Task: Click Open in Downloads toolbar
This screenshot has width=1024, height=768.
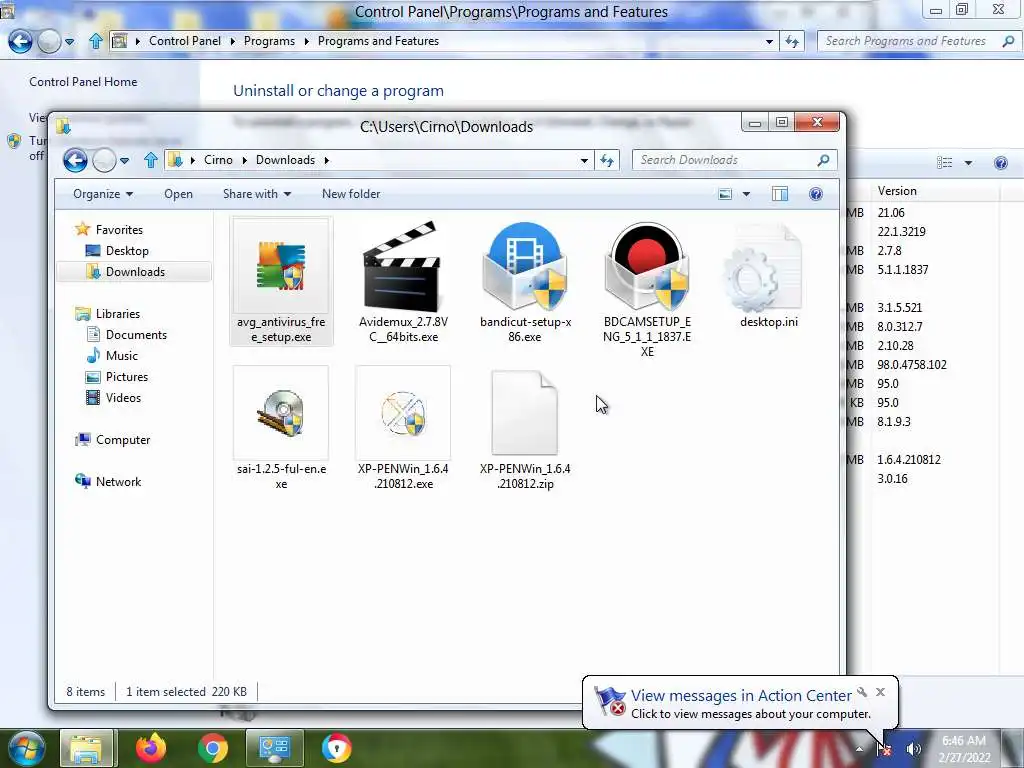Action: click(x=178, y=194)
